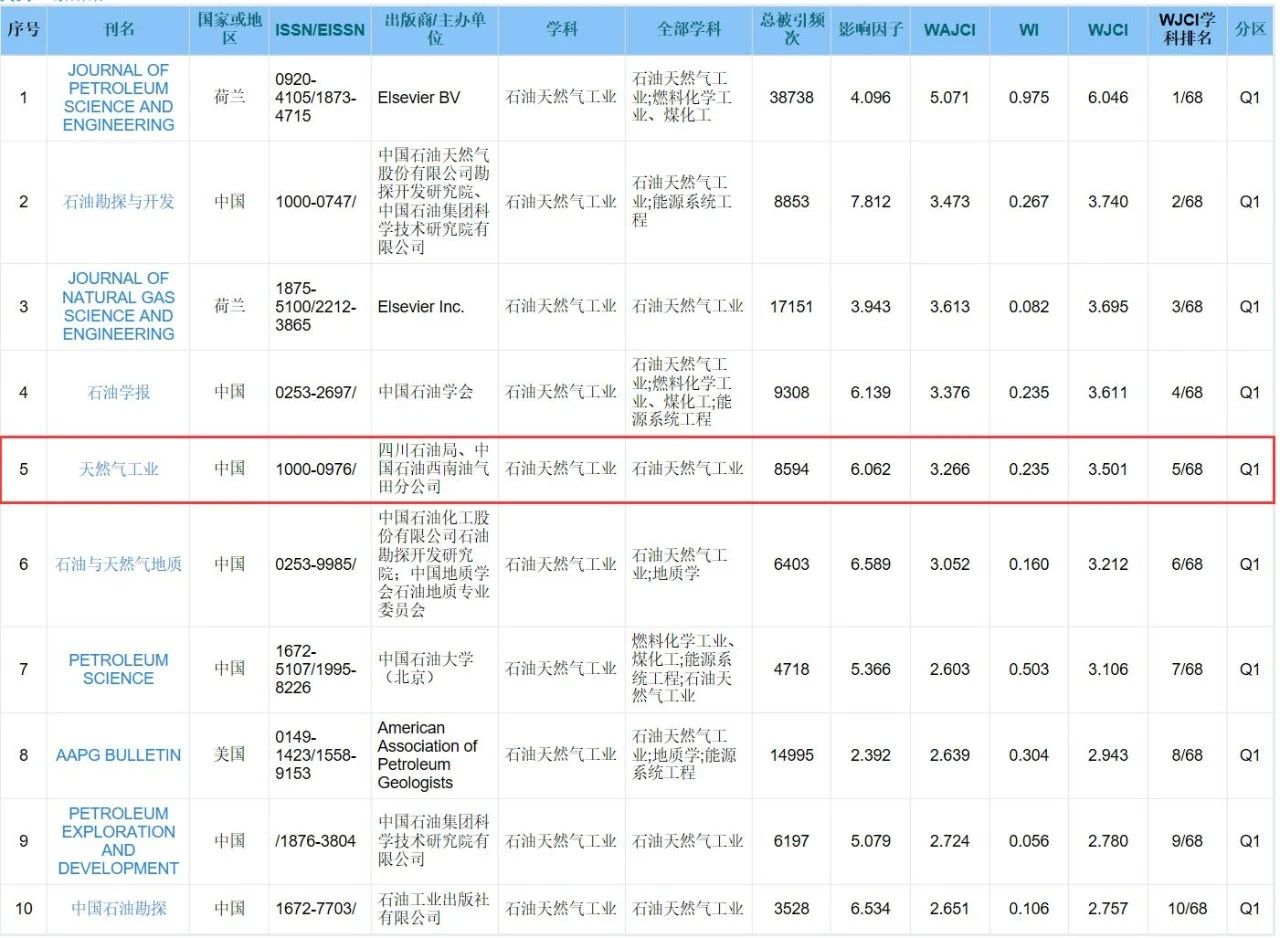Select total citations value 38738
The width and height of the screenshot is (1280, 938).
point(791,98)
